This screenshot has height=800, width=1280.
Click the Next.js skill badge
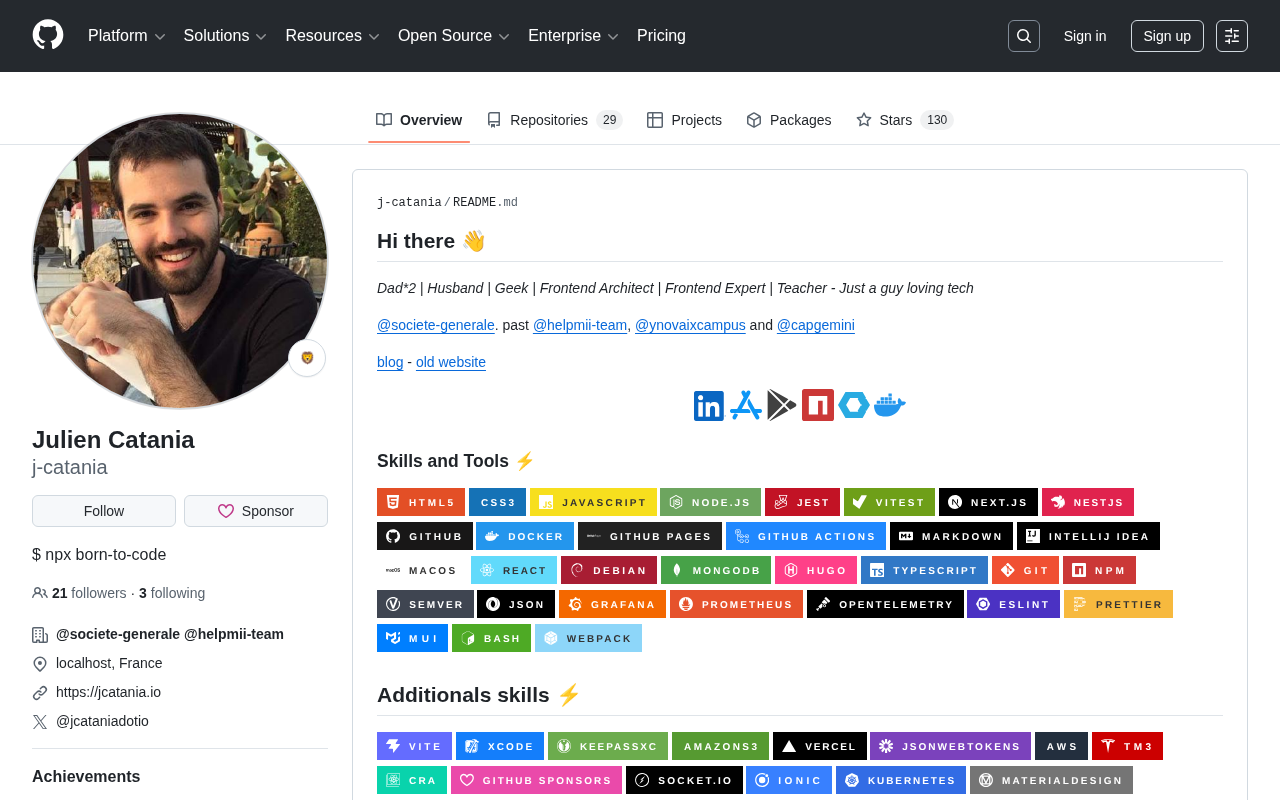click(988, 502)
